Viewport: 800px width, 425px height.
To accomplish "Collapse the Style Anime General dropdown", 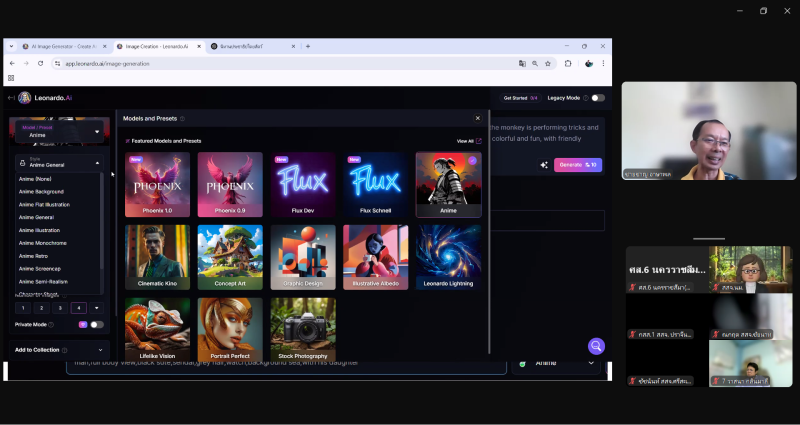I will pos(59,163).
